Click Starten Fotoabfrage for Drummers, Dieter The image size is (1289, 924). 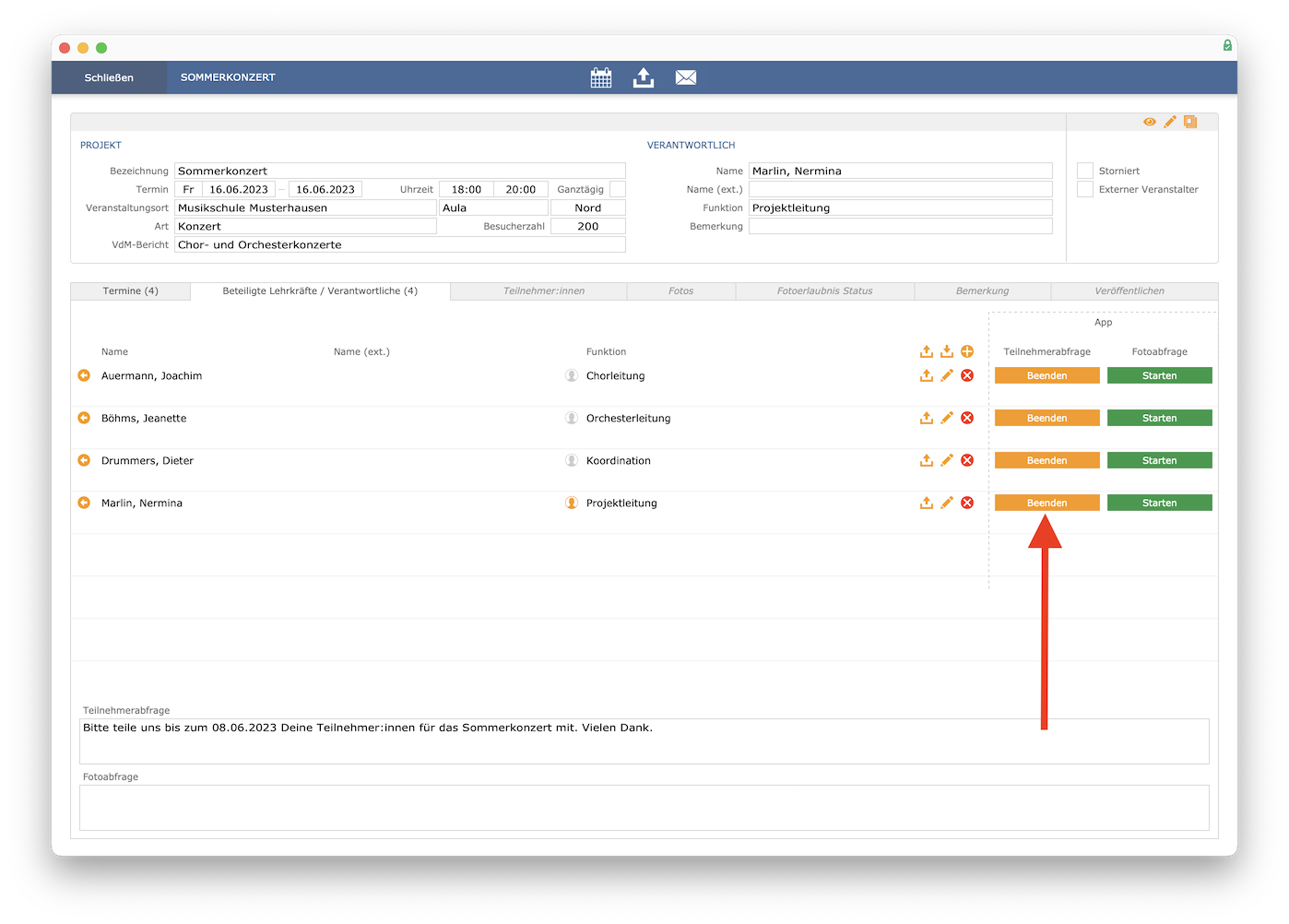(x=1160, y=460)
